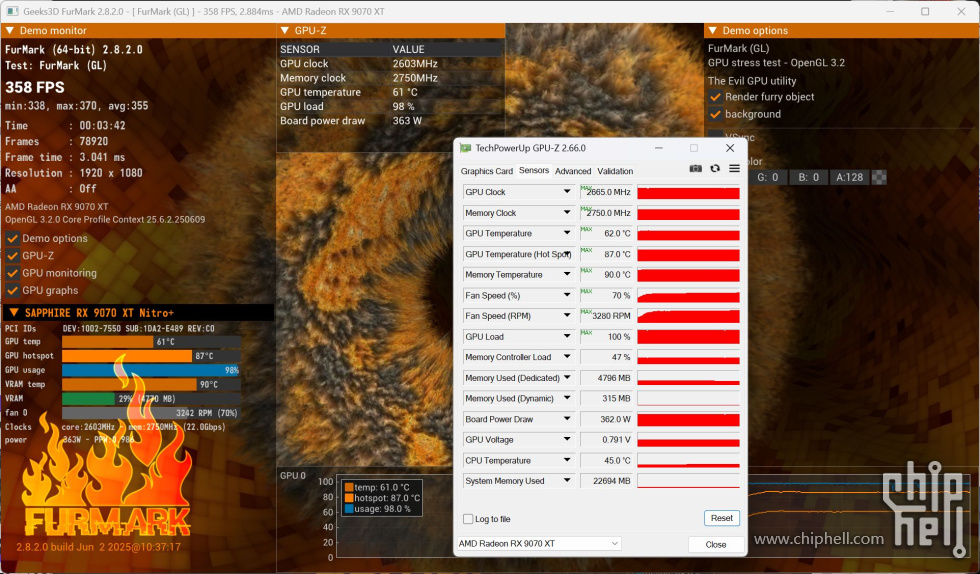Click the FurMark title bar app icon
This screenshot has width=980, height=574.
(x=11, y=11)
